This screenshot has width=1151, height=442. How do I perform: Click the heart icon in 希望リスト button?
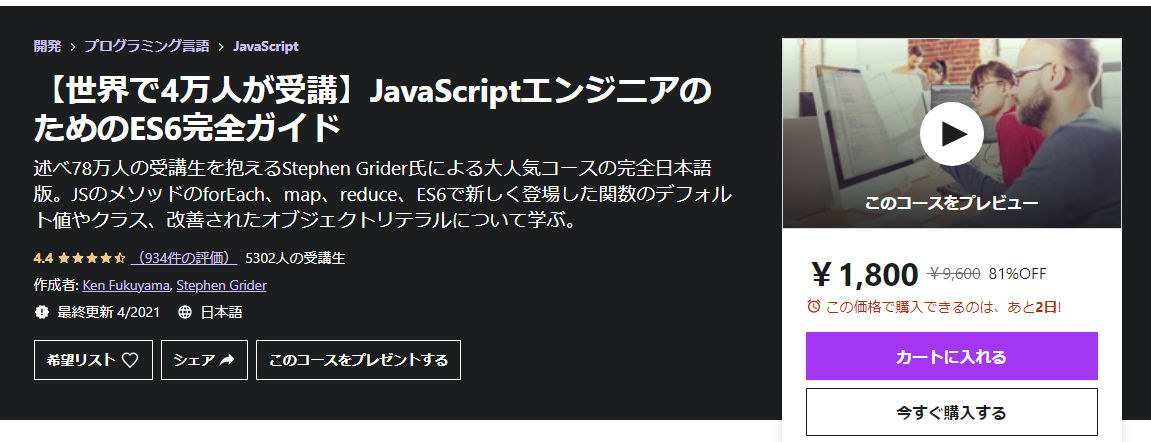[x=130, y=360]
